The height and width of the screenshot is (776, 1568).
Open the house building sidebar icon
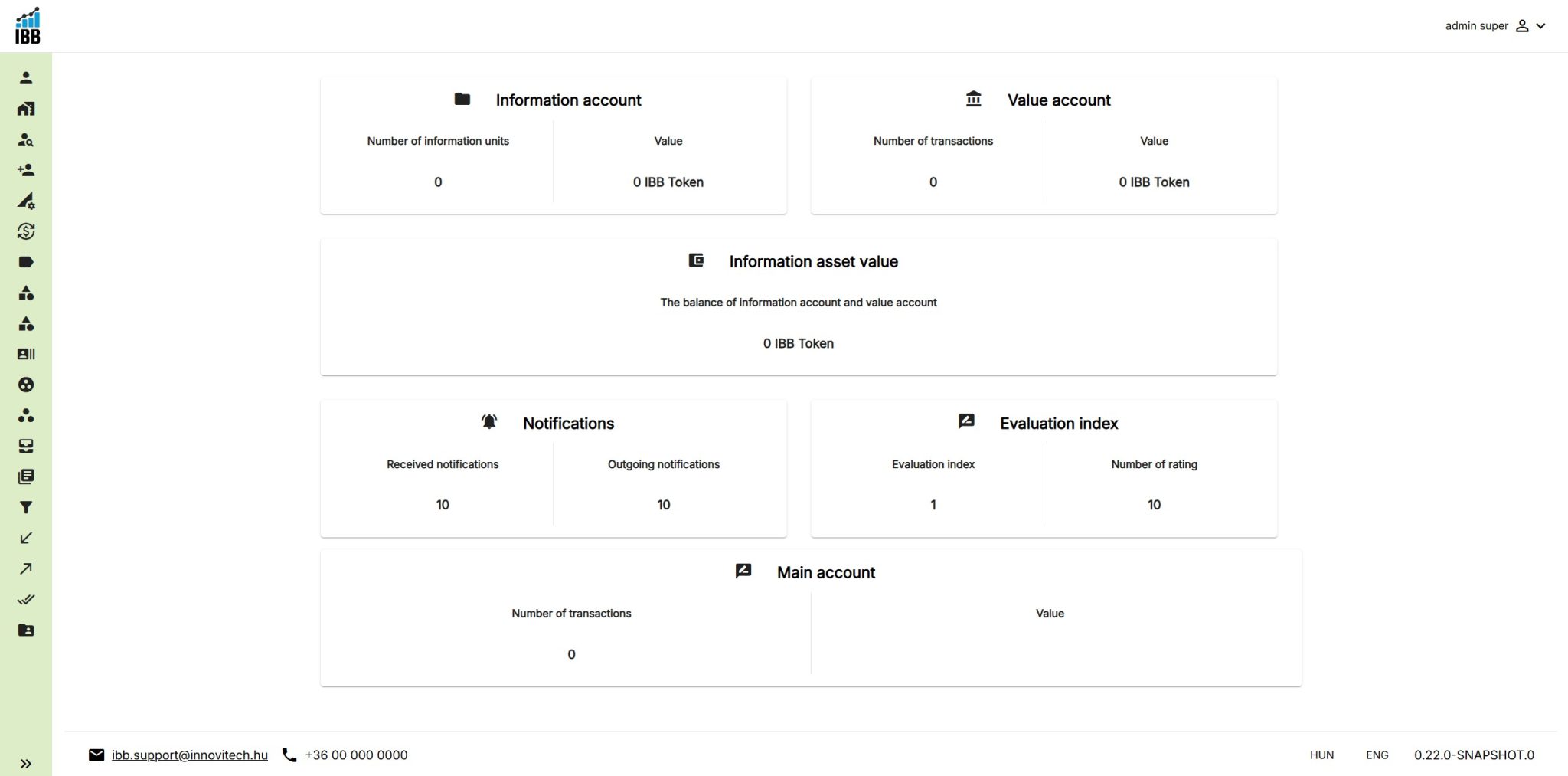pyautogui.click(x=26, y=109)
